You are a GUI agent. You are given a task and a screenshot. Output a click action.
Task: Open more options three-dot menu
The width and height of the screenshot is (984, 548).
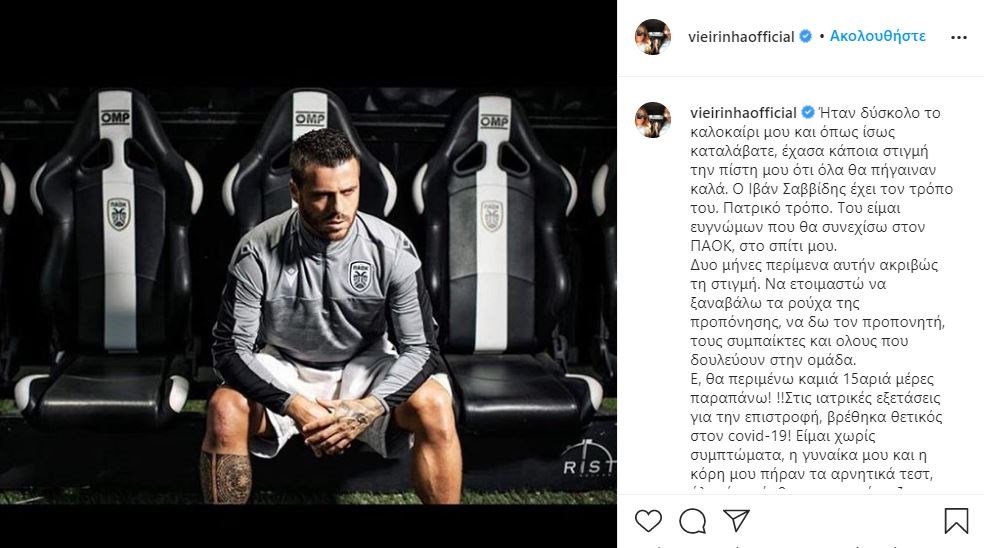point(958,37)
